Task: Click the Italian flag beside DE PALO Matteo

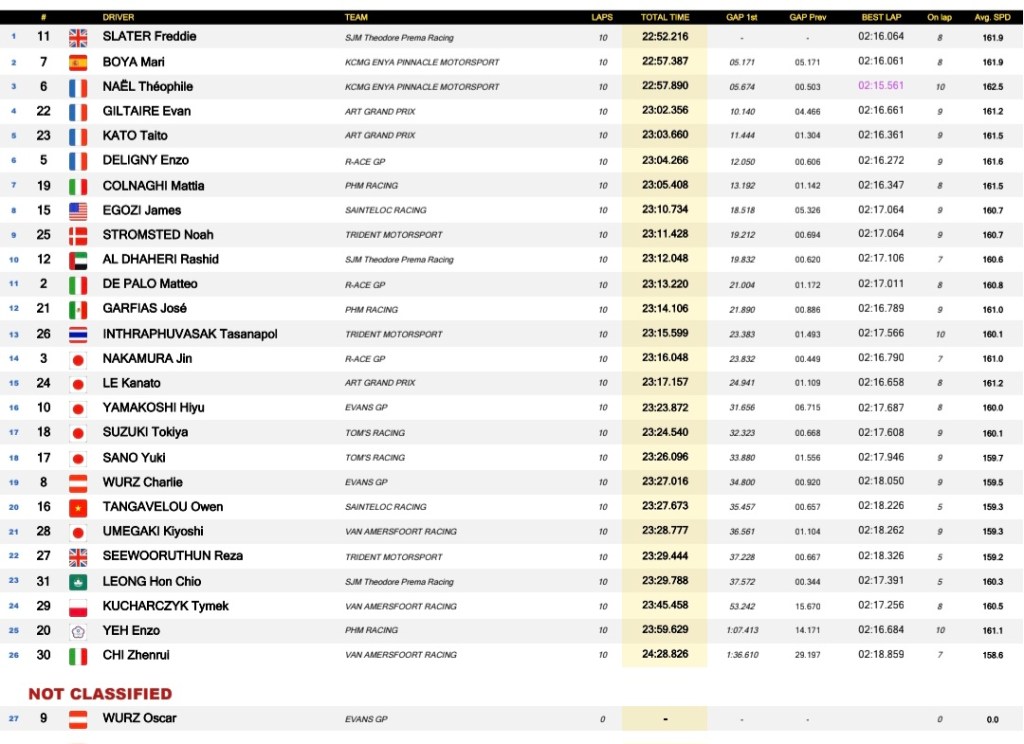Action: pos(78,285)
